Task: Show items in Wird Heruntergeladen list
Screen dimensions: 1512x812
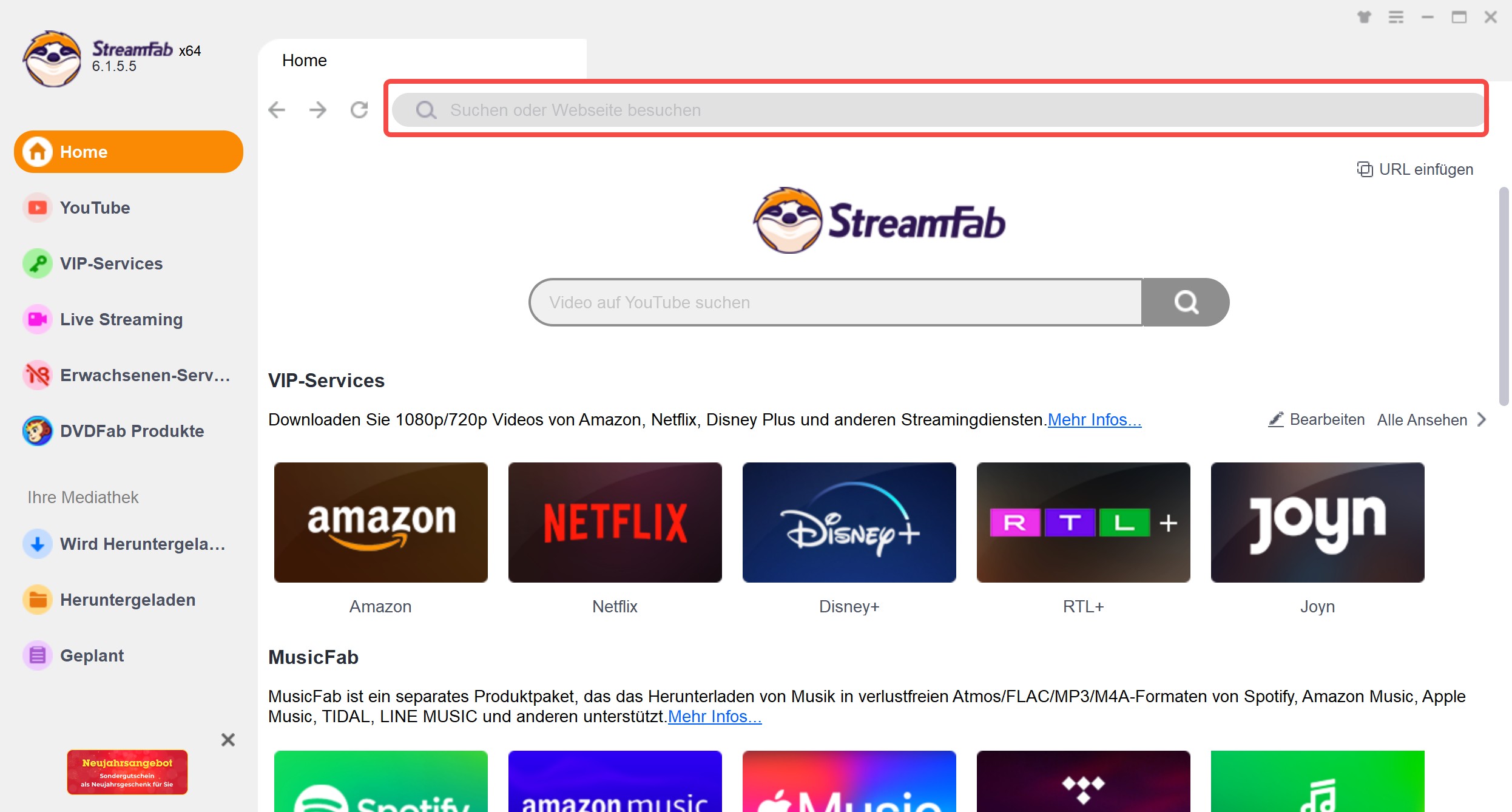Action: 129,544
